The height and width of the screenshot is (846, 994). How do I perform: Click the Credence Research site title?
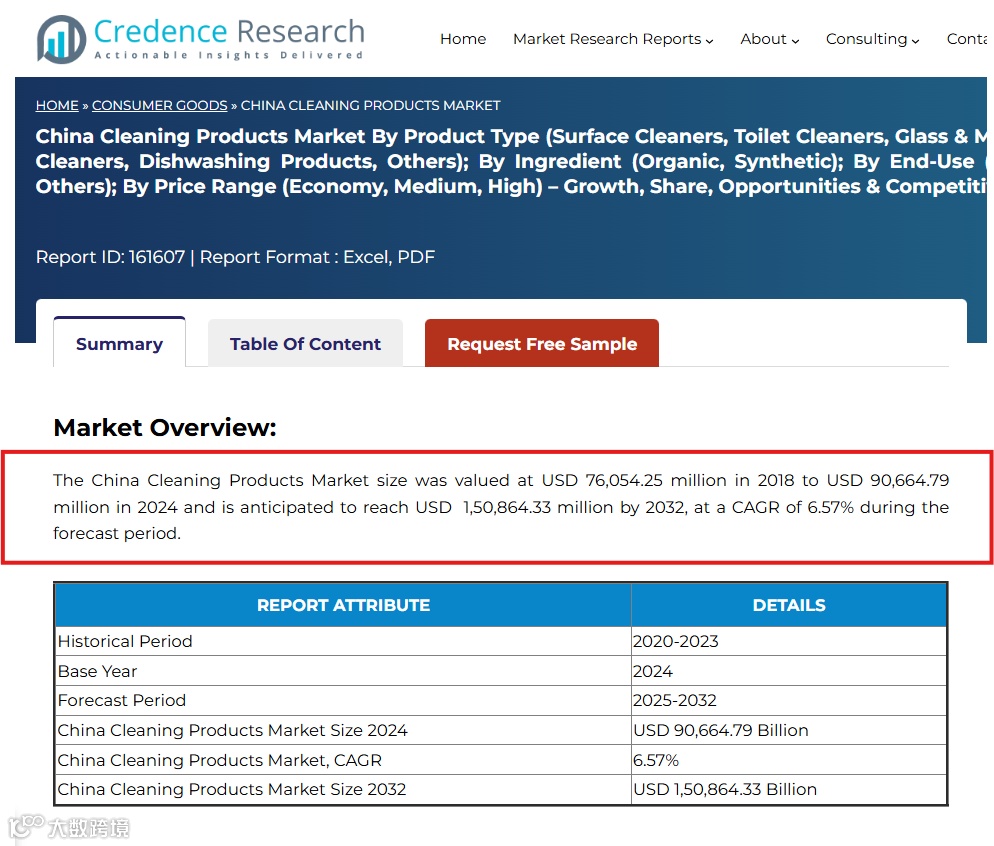point(229,31)
